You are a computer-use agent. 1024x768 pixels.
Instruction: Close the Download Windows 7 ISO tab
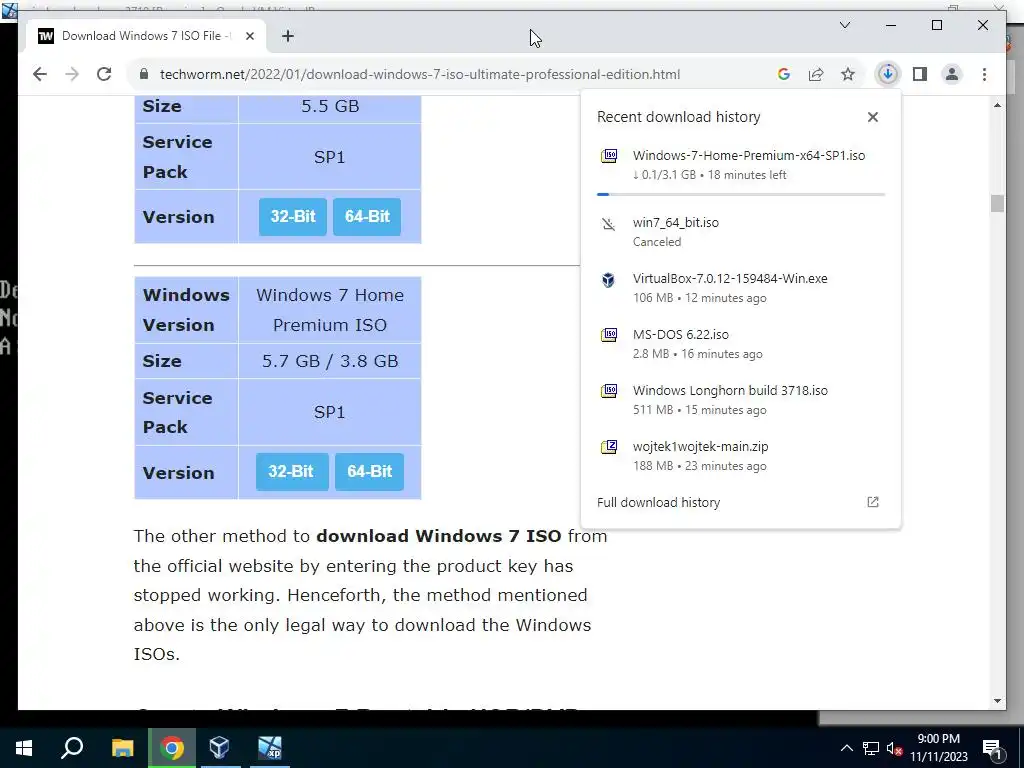249,36
